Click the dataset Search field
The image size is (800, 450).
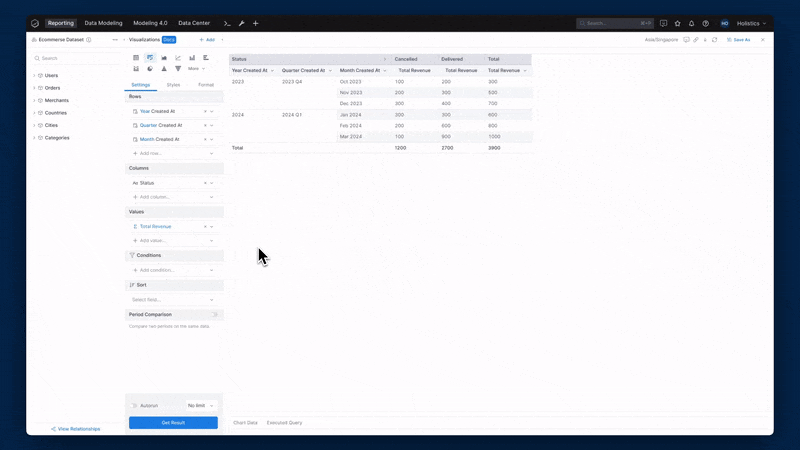(x=75, y=58)
